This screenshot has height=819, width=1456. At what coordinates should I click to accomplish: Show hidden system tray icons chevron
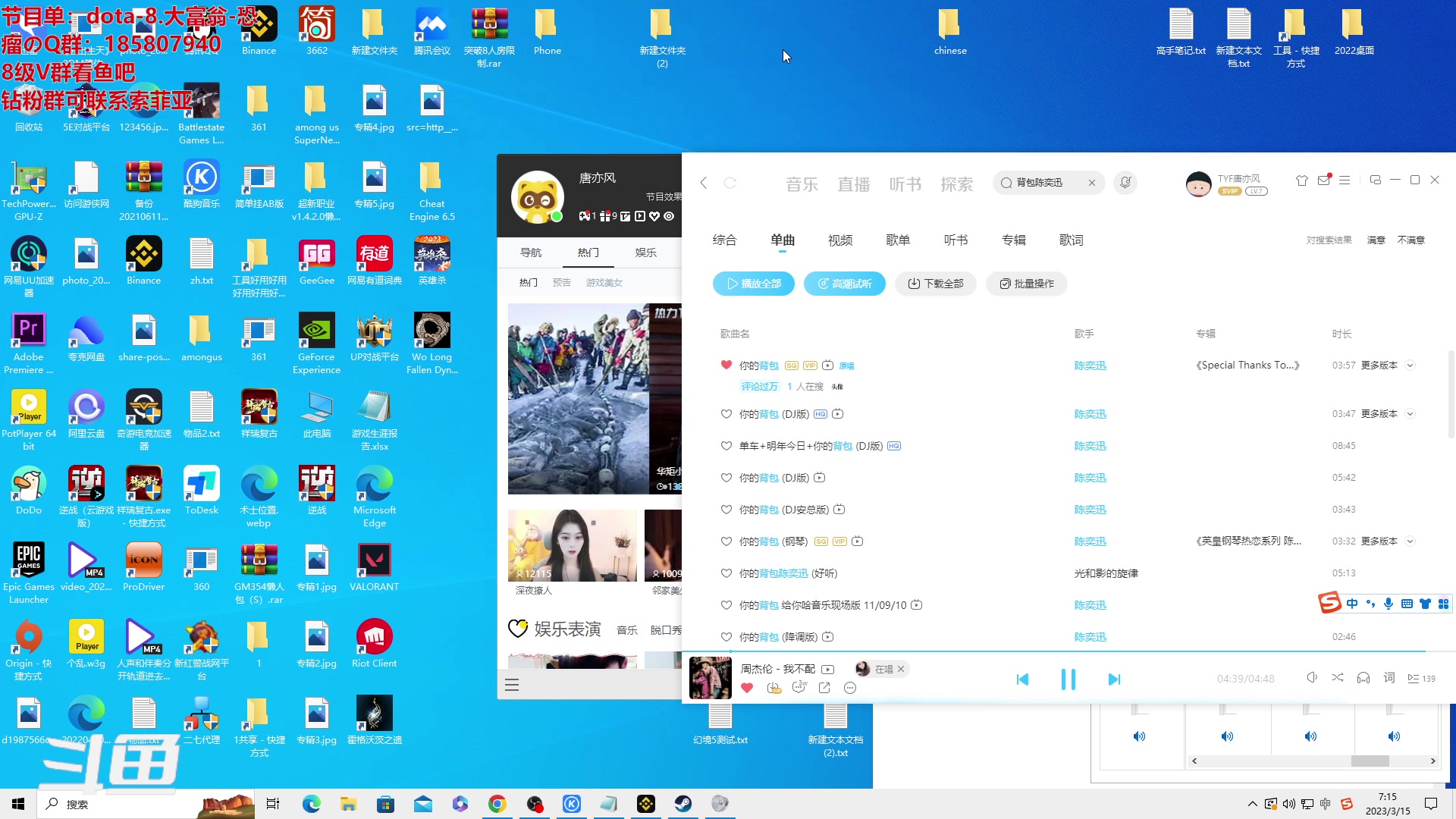point(1253,804)
